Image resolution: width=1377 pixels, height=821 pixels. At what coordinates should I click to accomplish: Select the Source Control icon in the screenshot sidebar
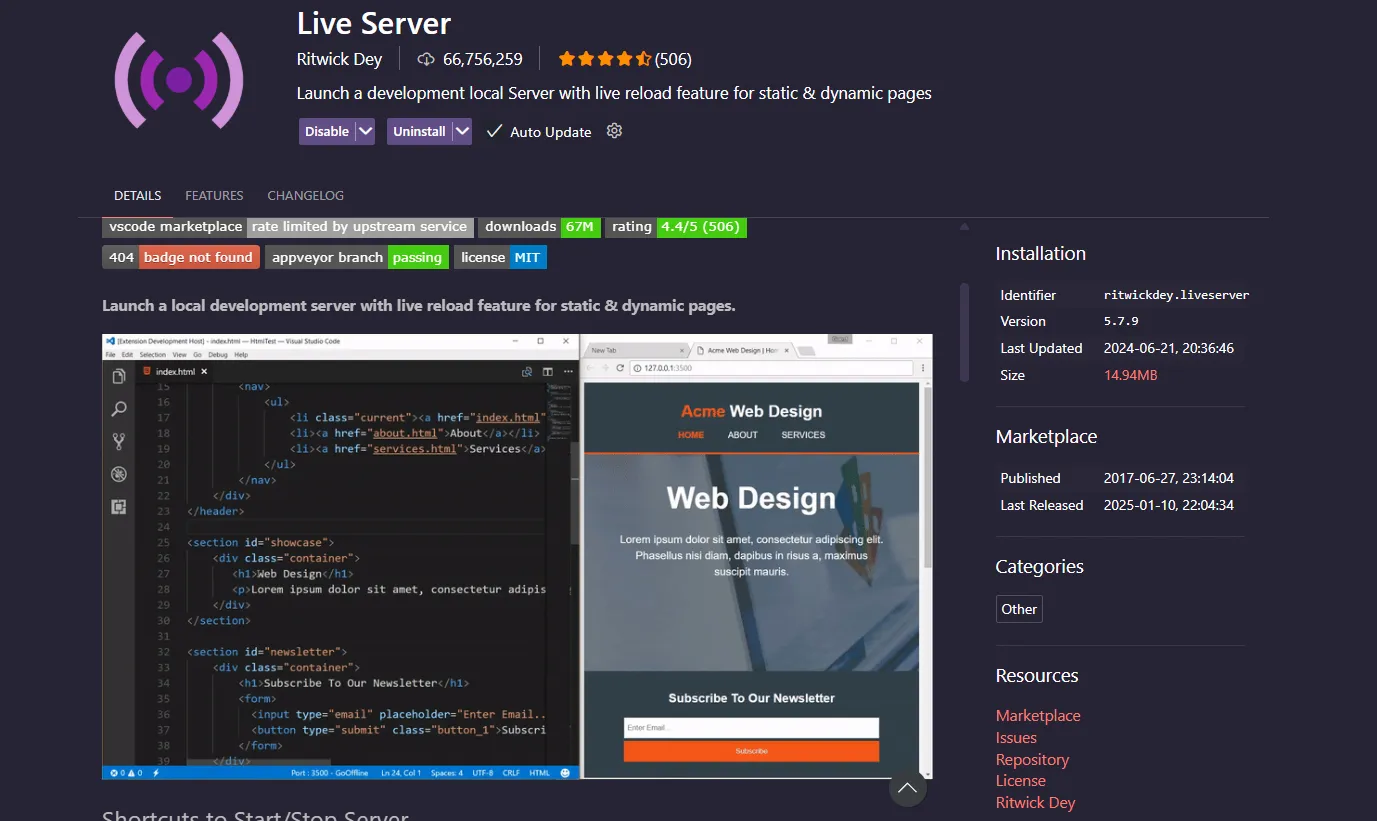click(x=119, y=440)
